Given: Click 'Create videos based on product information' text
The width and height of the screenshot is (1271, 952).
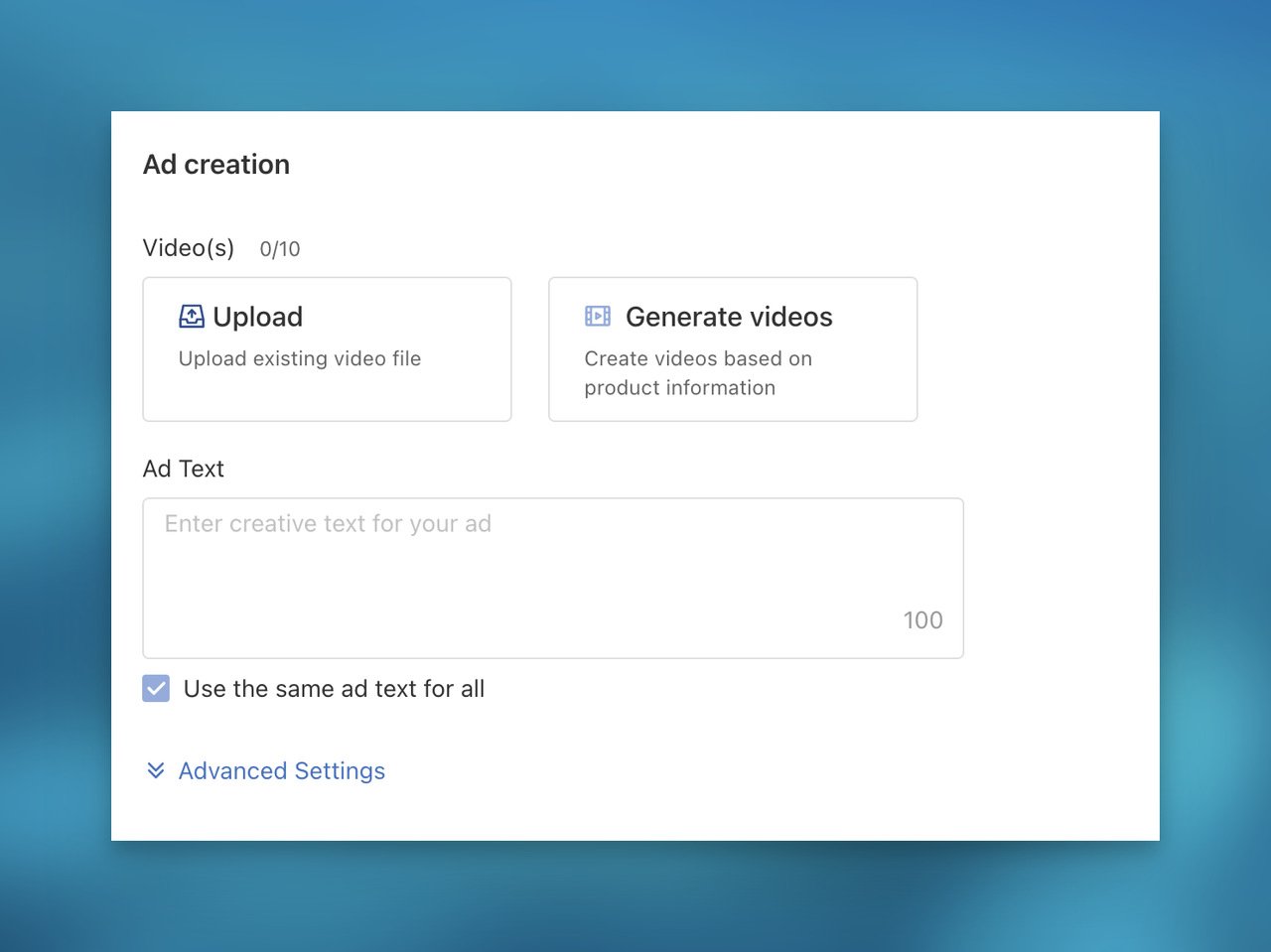Looking at the screenshot, I should tap(698, 373).
